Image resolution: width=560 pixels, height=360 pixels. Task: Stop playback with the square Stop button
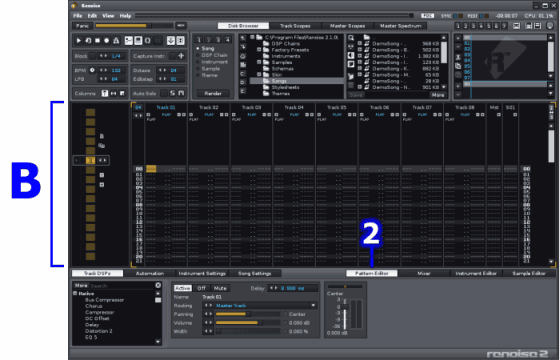pyautogui.click(x=97, y=41)
